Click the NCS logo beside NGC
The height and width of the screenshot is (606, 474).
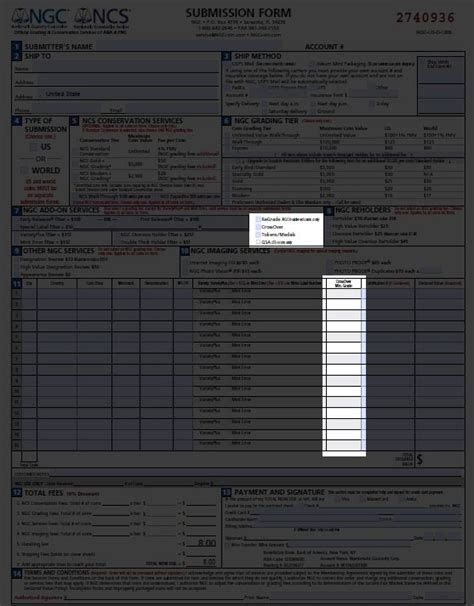[x=102, y=18]
